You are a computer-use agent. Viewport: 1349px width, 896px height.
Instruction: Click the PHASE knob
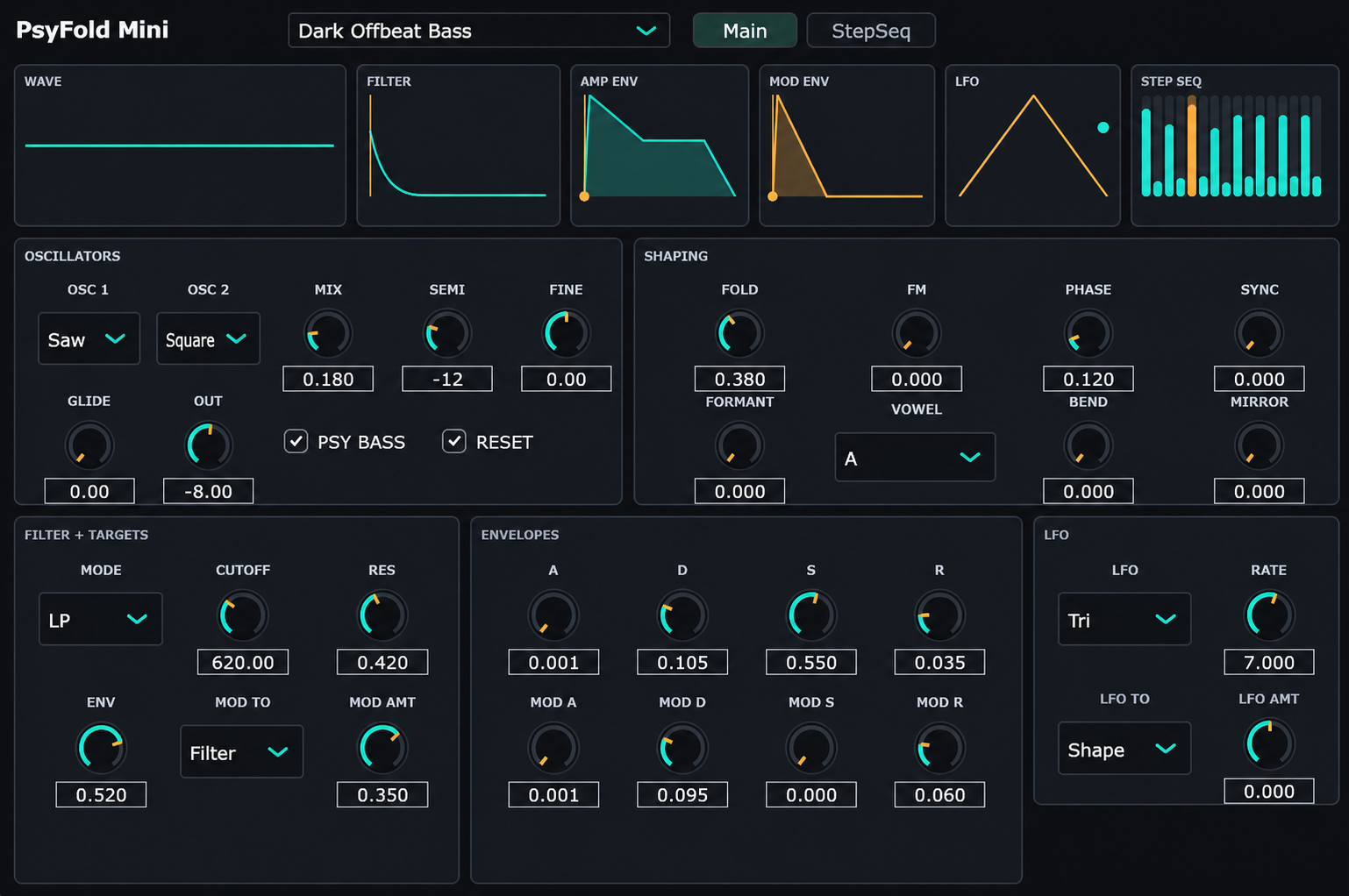(x=1088, y=334)
